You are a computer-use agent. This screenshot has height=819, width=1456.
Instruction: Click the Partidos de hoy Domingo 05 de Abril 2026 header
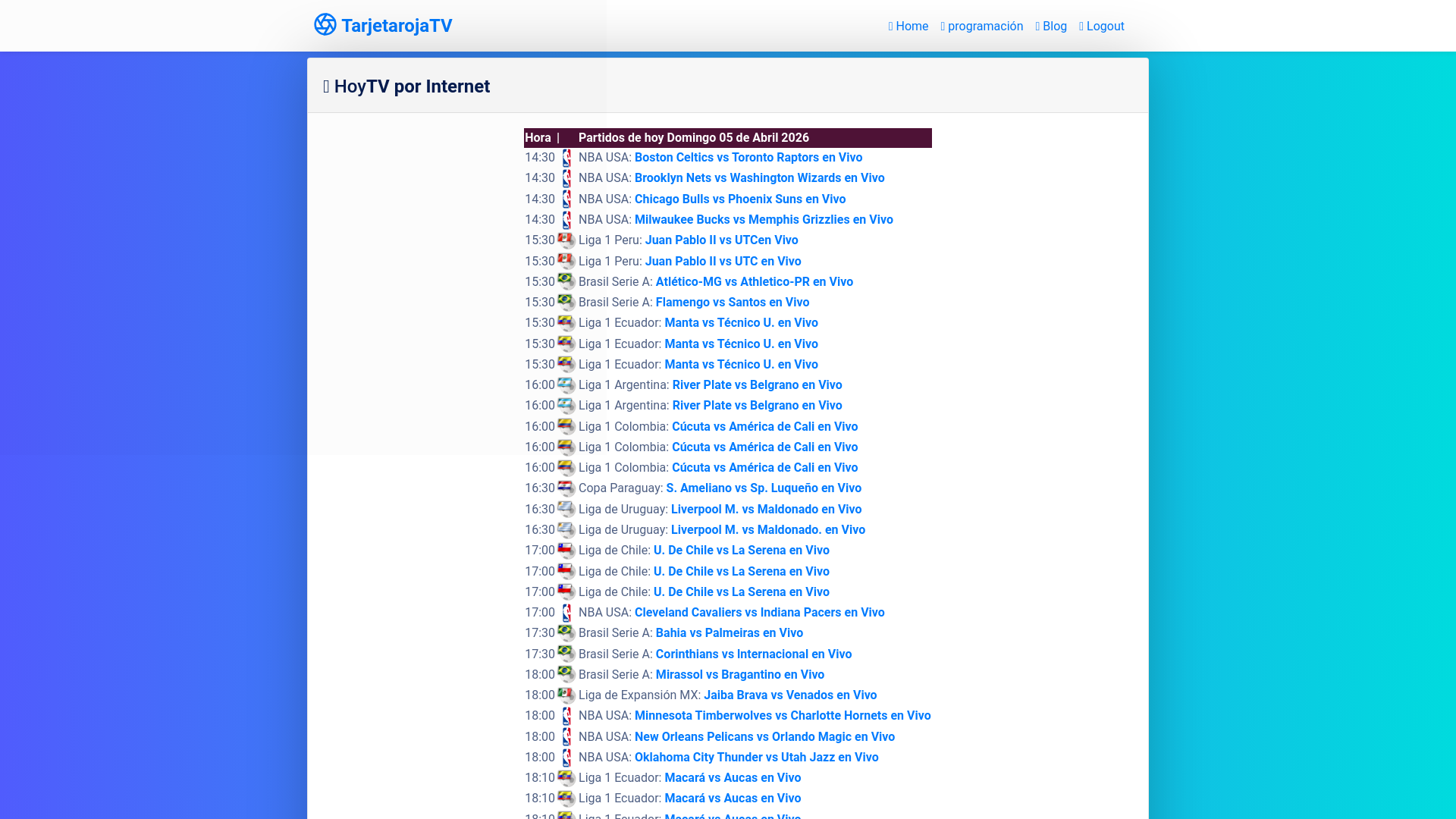click(693, 138)
